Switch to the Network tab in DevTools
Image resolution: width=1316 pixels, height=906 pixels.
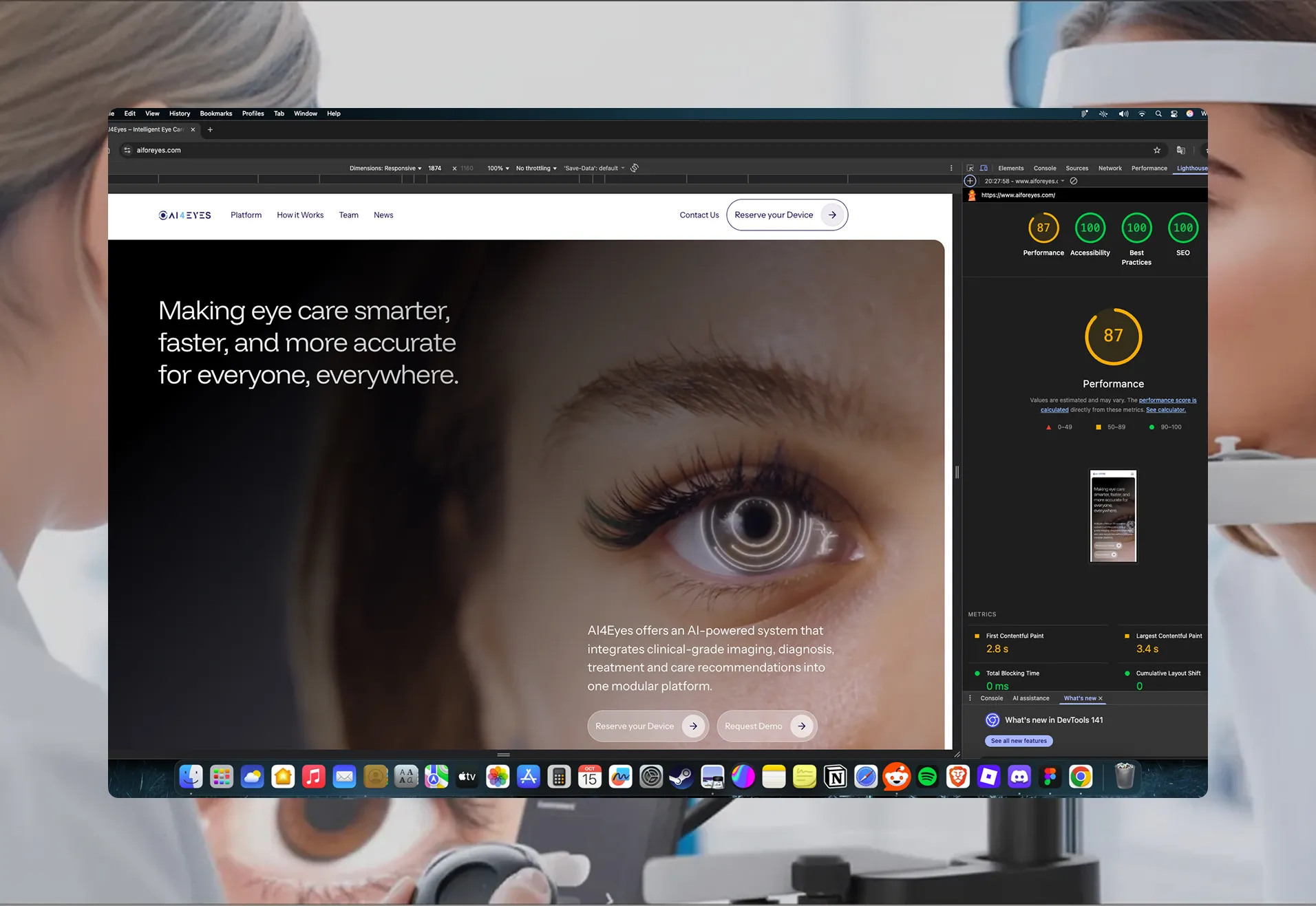click(1110, 168)
